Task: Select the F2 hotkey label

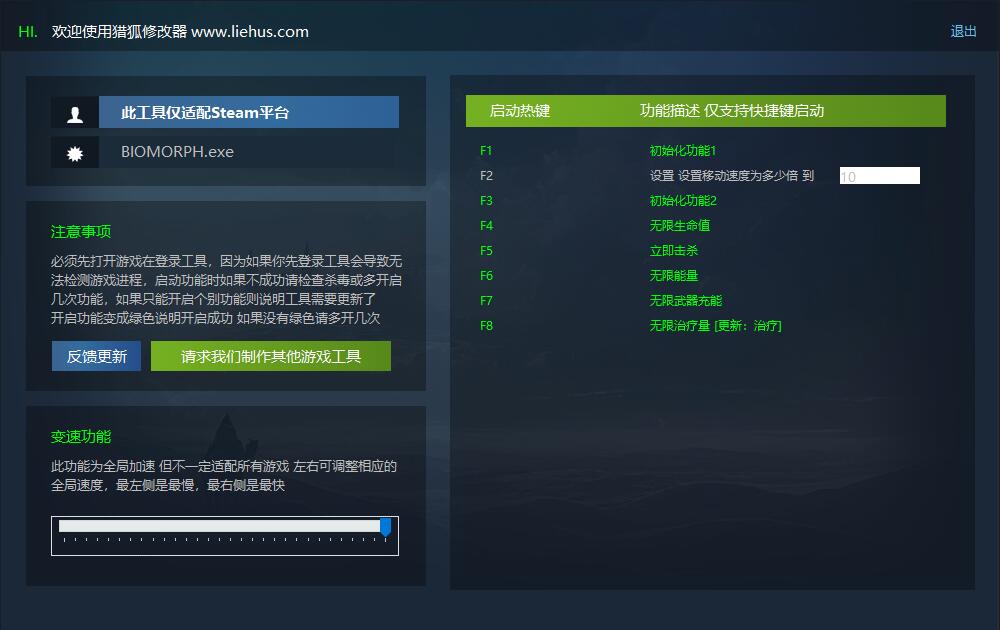Action: point(486,175)
